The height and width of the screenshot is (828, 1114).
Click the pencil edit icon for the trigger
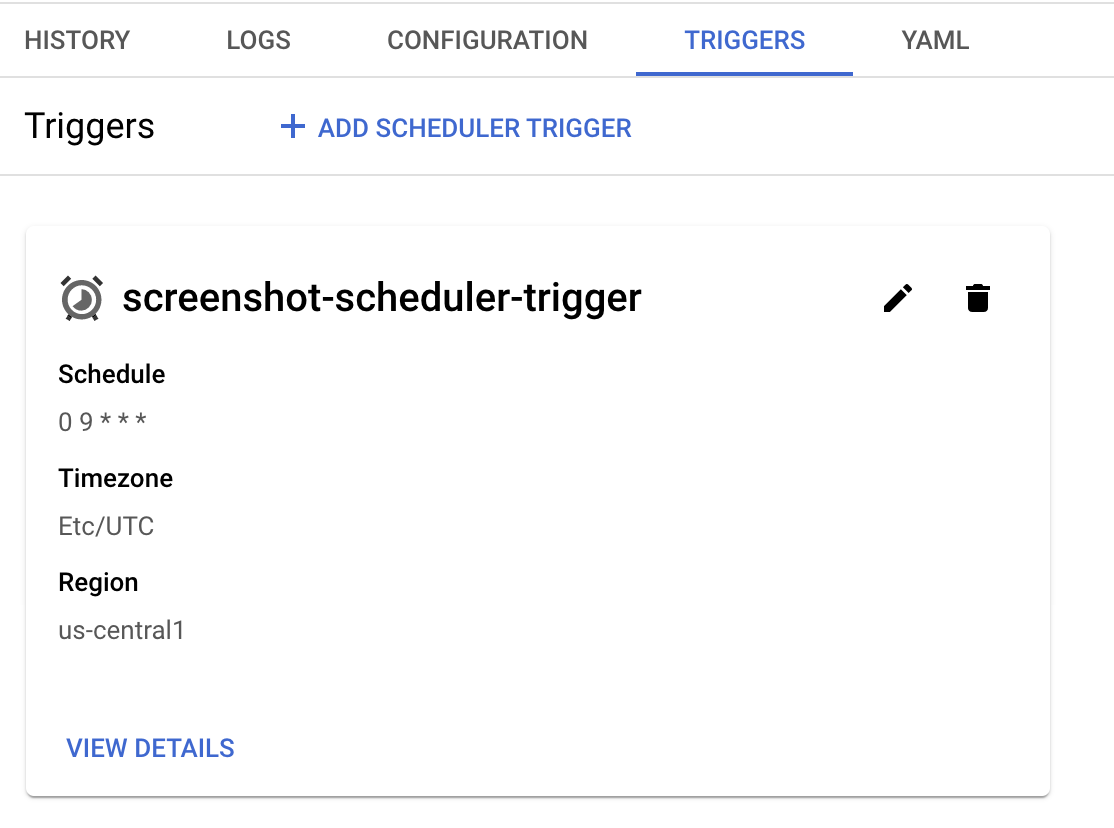(898, 298)
